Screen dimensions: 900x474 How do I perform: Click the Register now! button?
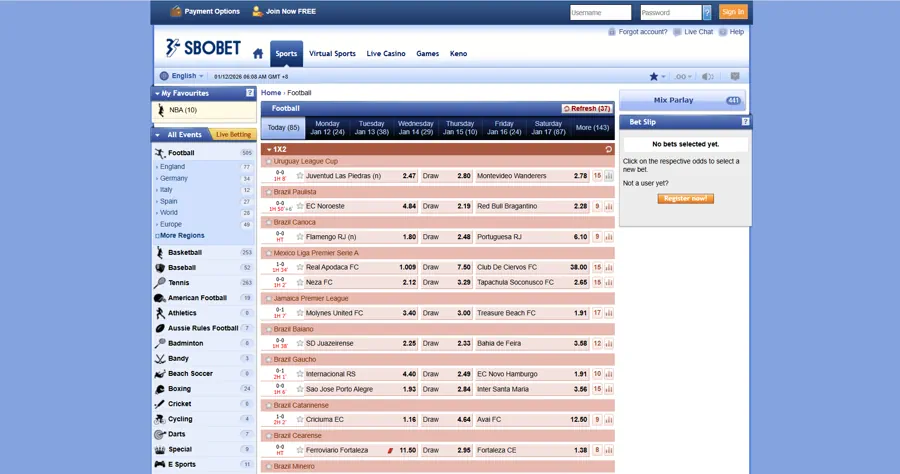click(685, 199)
